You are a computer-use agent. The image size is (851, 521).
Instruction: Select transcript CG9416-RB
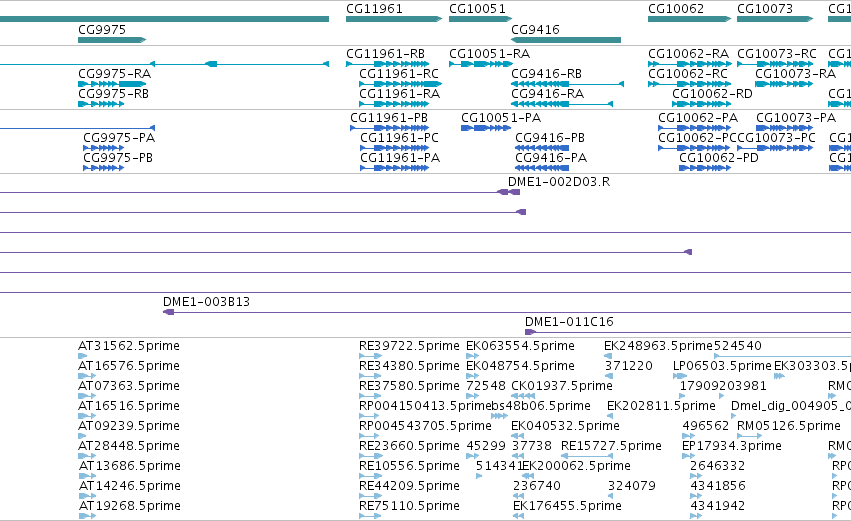(x=567, y=84)
